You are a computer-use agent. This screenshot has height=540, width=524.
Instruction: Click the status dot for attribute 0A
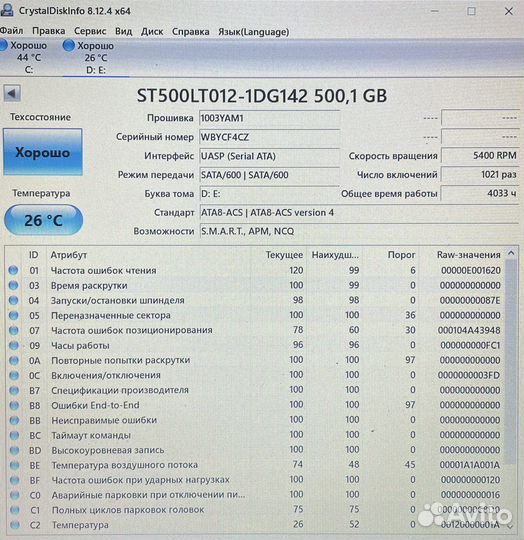(14, 360)
